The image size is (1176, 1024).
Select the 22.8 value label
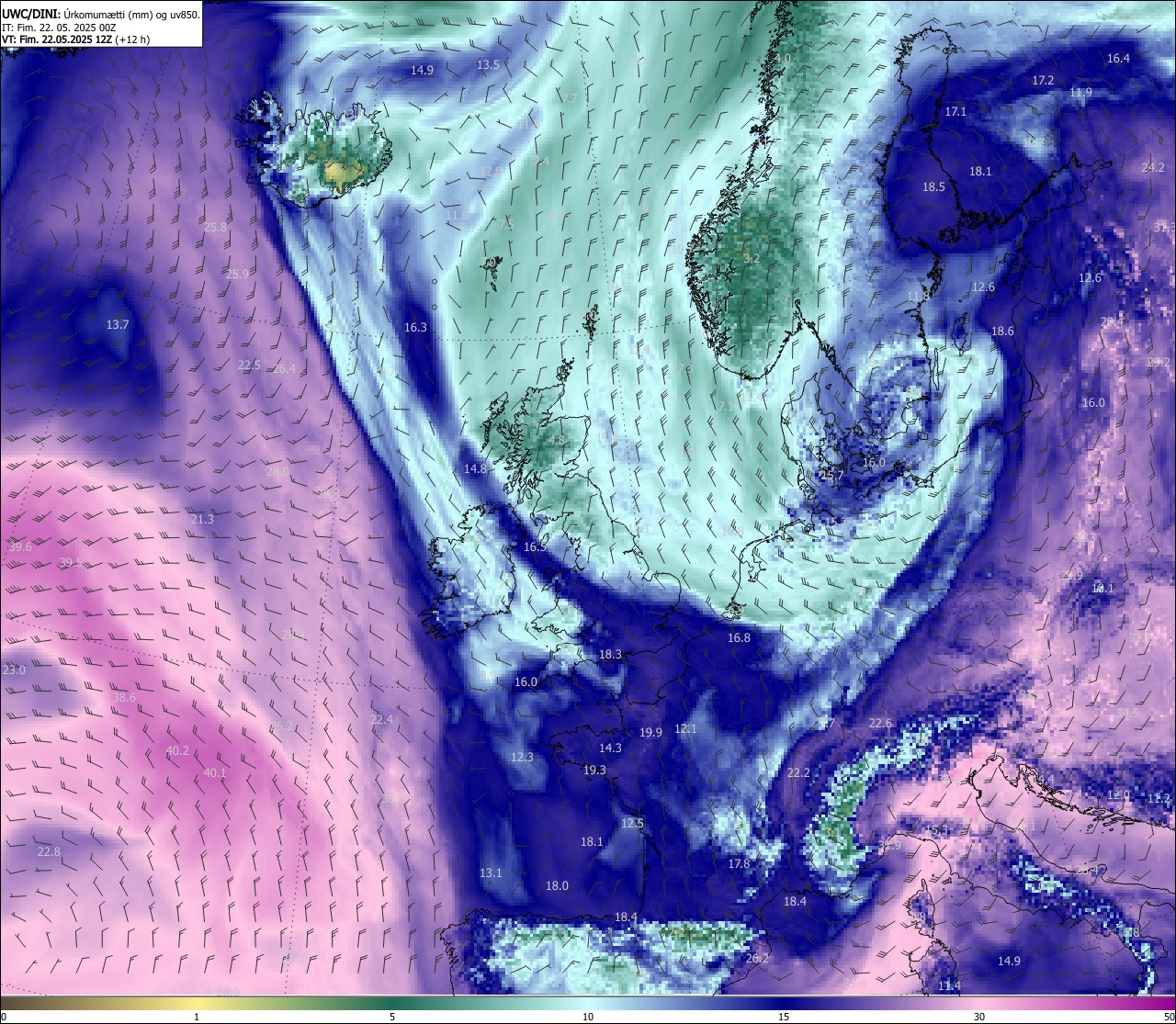pos(49,852)
